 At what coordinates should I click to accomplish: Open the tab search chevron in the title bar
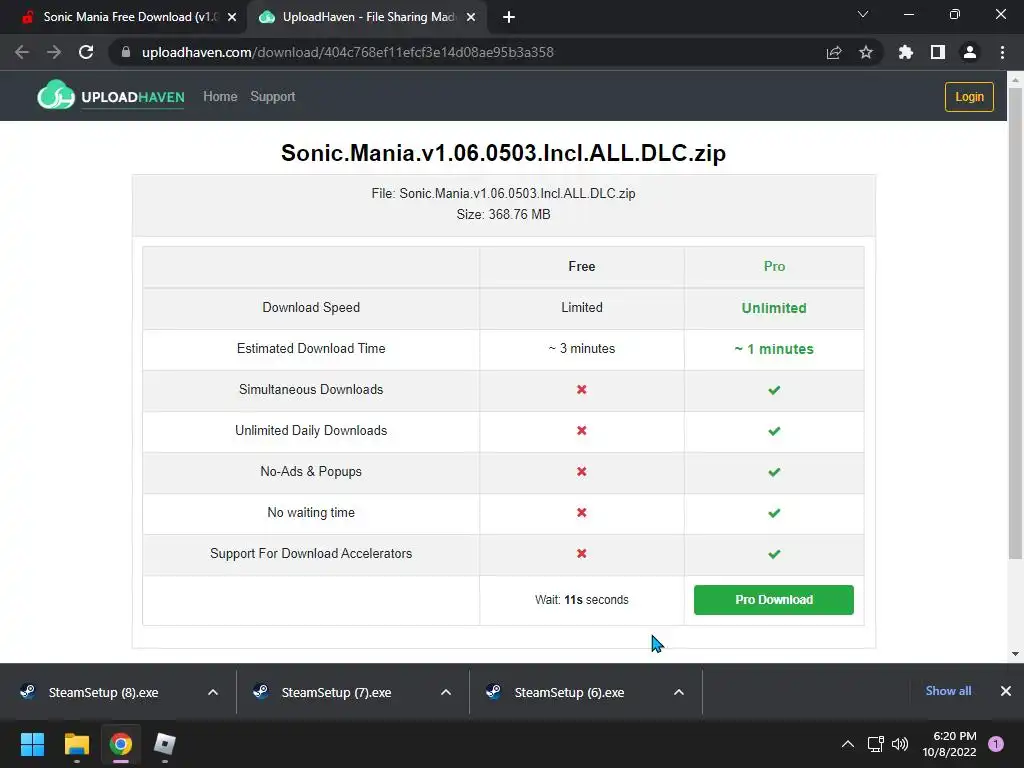click(863, 14)
